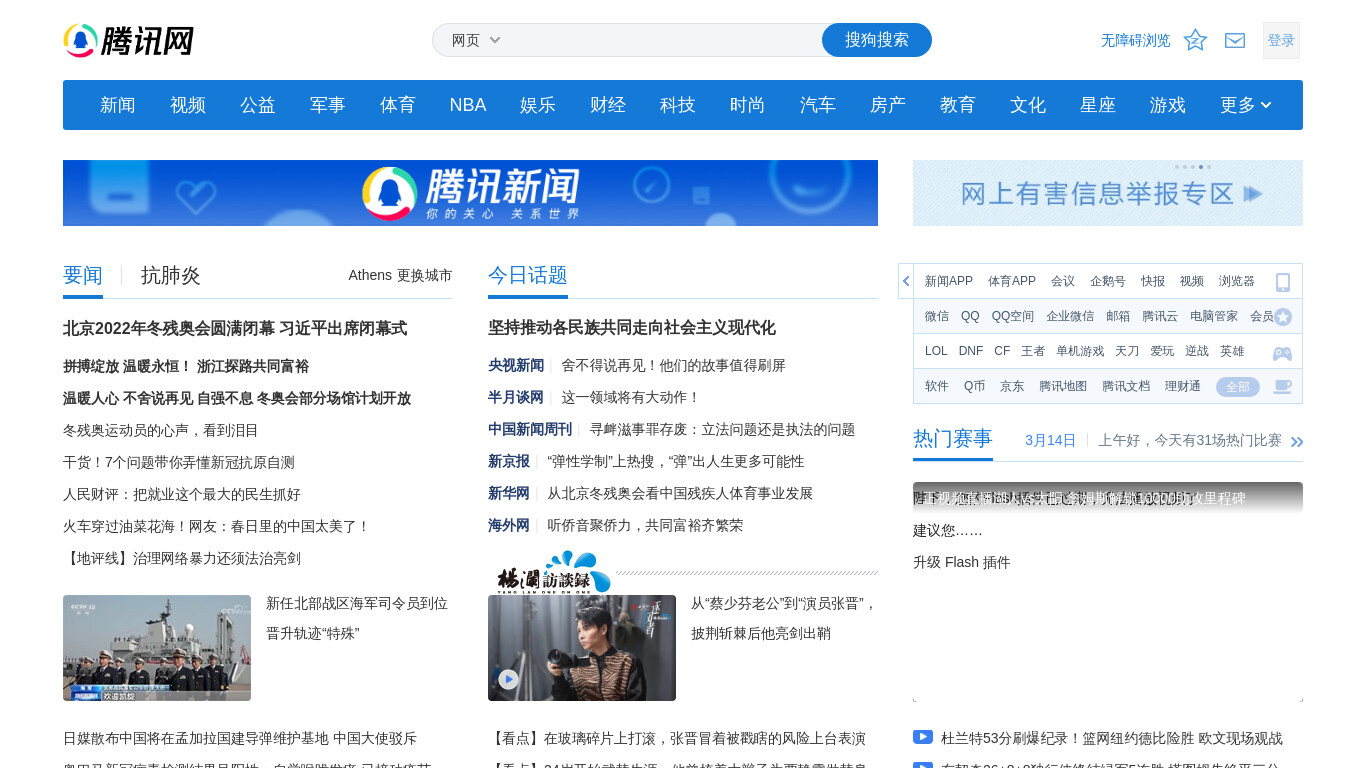Open 无障碍浏览 accessibility link
1366x768 pixels.
coord(1136,40)
